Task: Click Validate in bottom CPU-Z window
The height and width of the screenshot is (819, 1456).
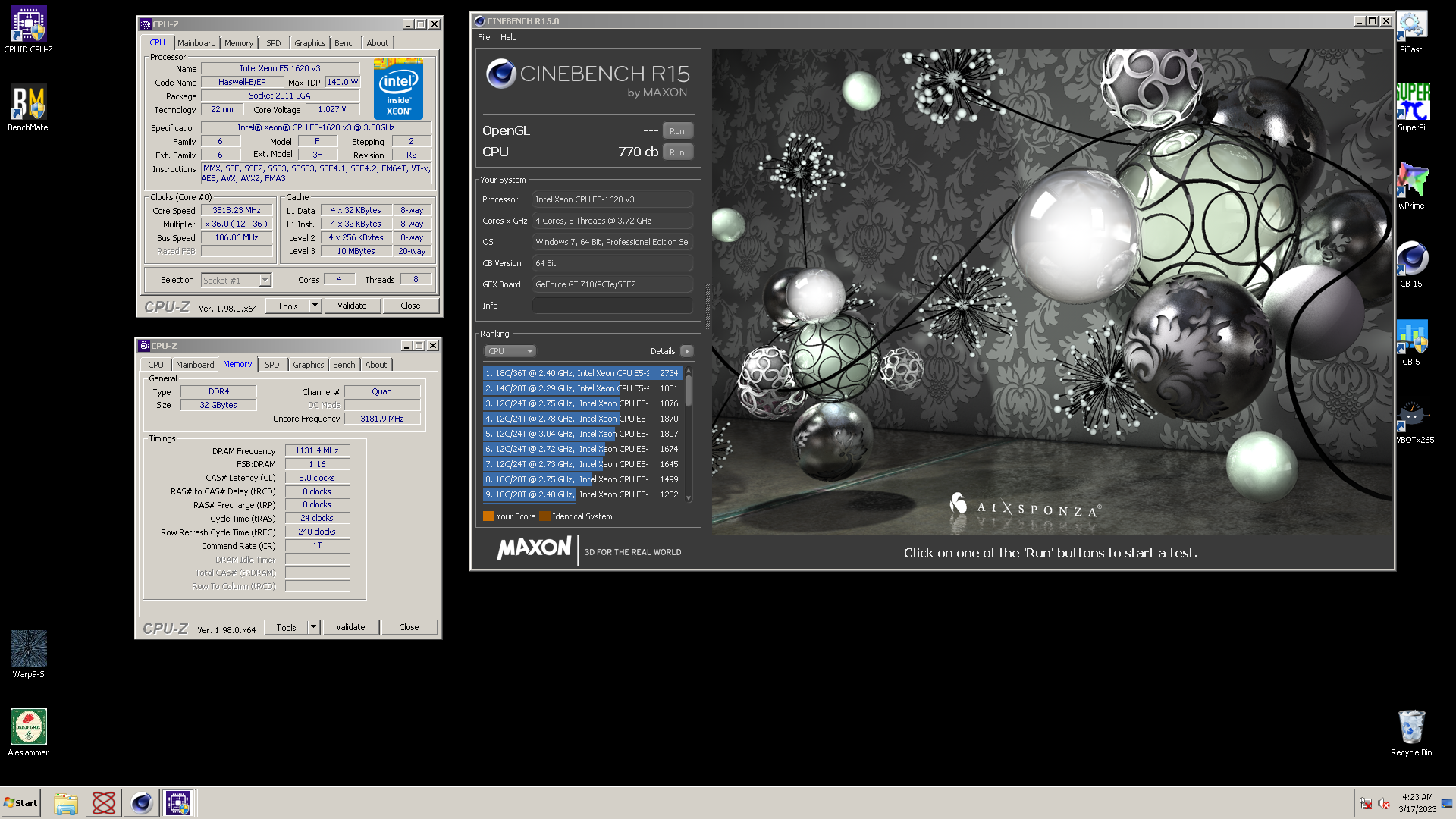Action: tap(350, 628)
